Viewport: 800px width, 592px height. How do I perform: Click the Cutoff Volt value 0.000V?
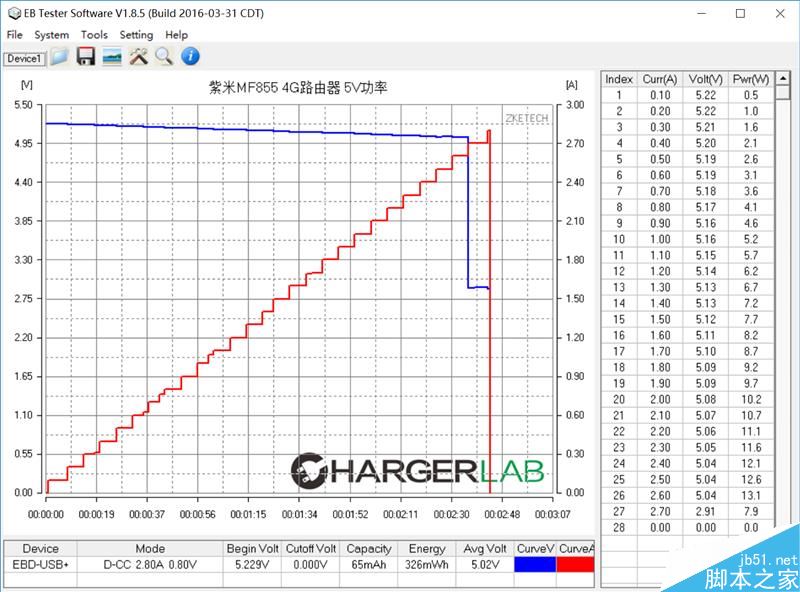[x=310, y=564]
